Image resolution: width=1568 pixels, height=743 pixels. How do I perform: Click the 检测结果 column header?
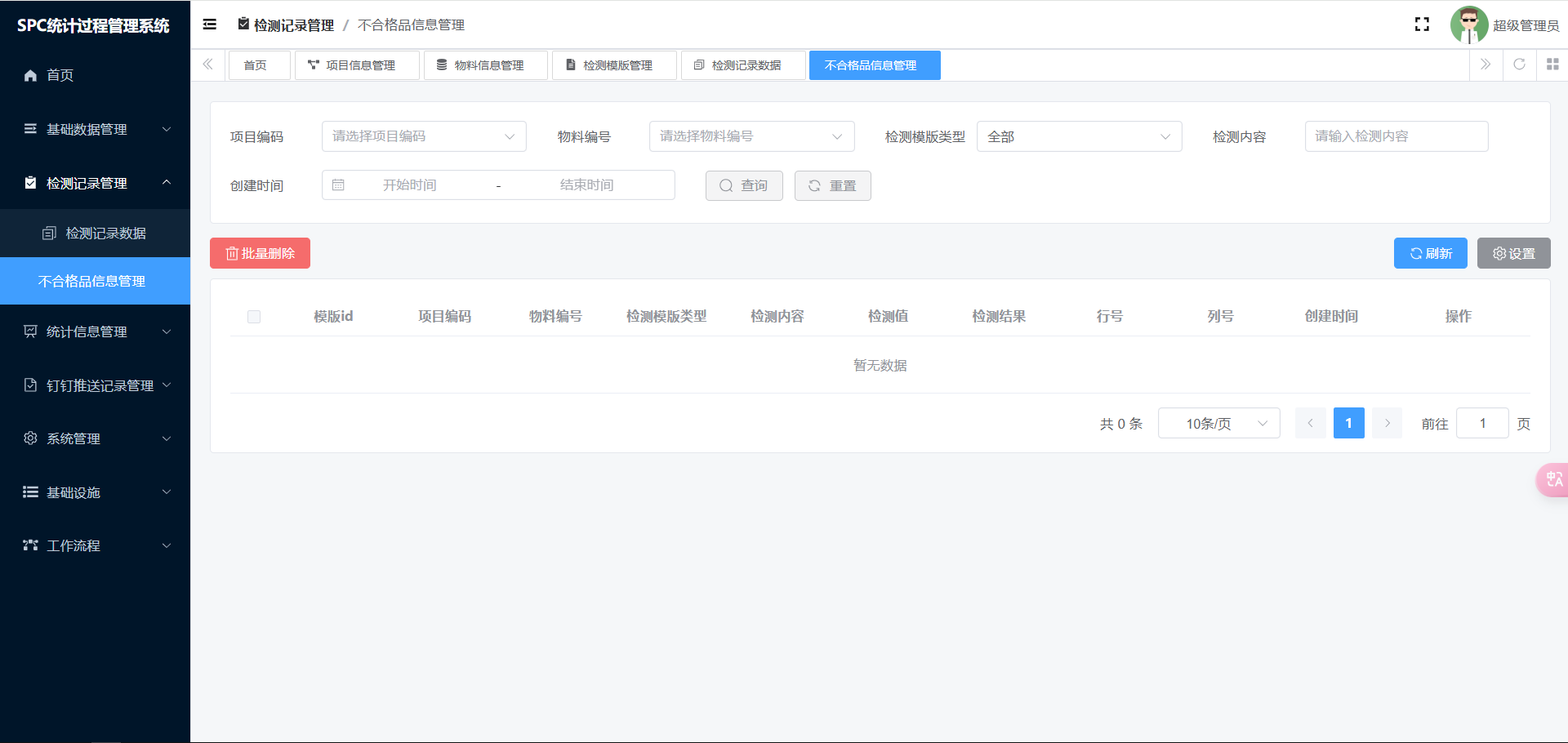(999, 316)
